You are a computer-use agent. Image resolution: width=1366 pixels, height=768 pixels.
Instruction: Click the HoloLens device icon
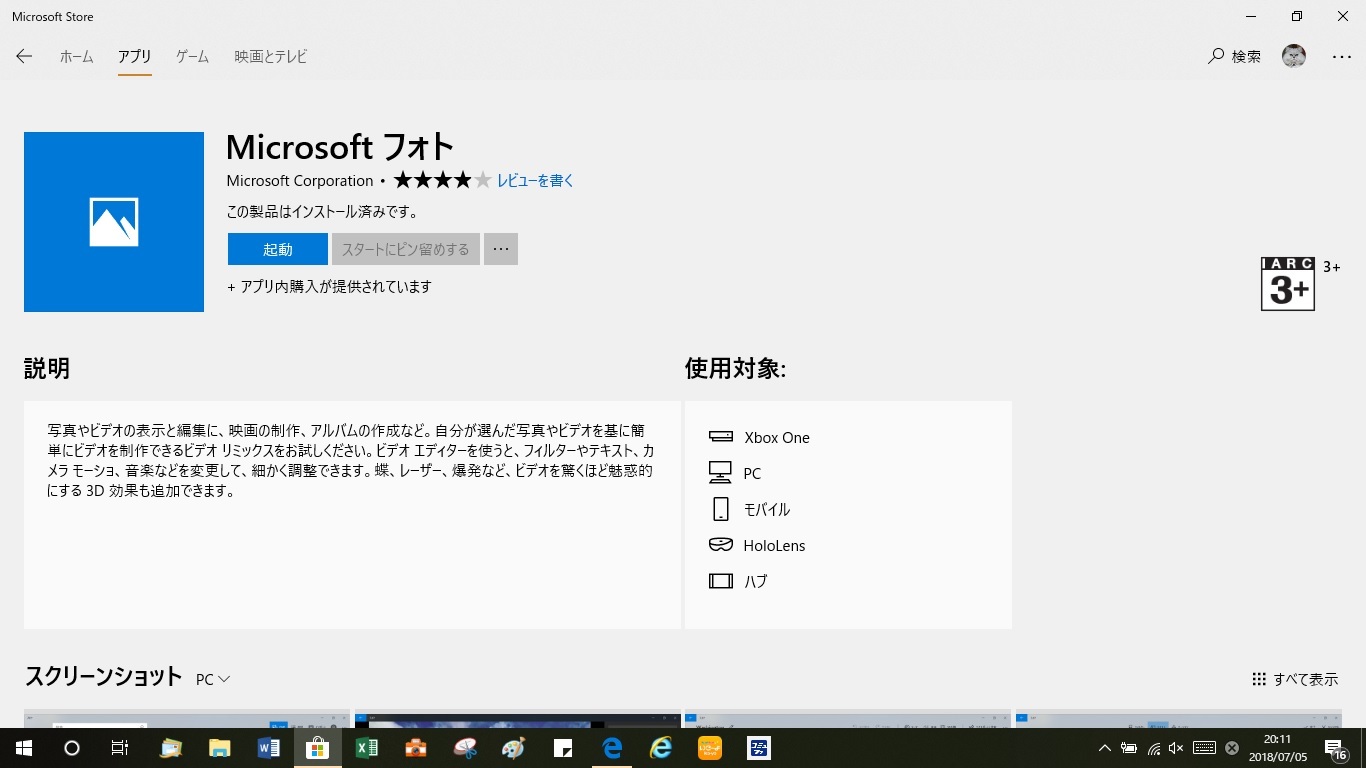pos(721,545)
